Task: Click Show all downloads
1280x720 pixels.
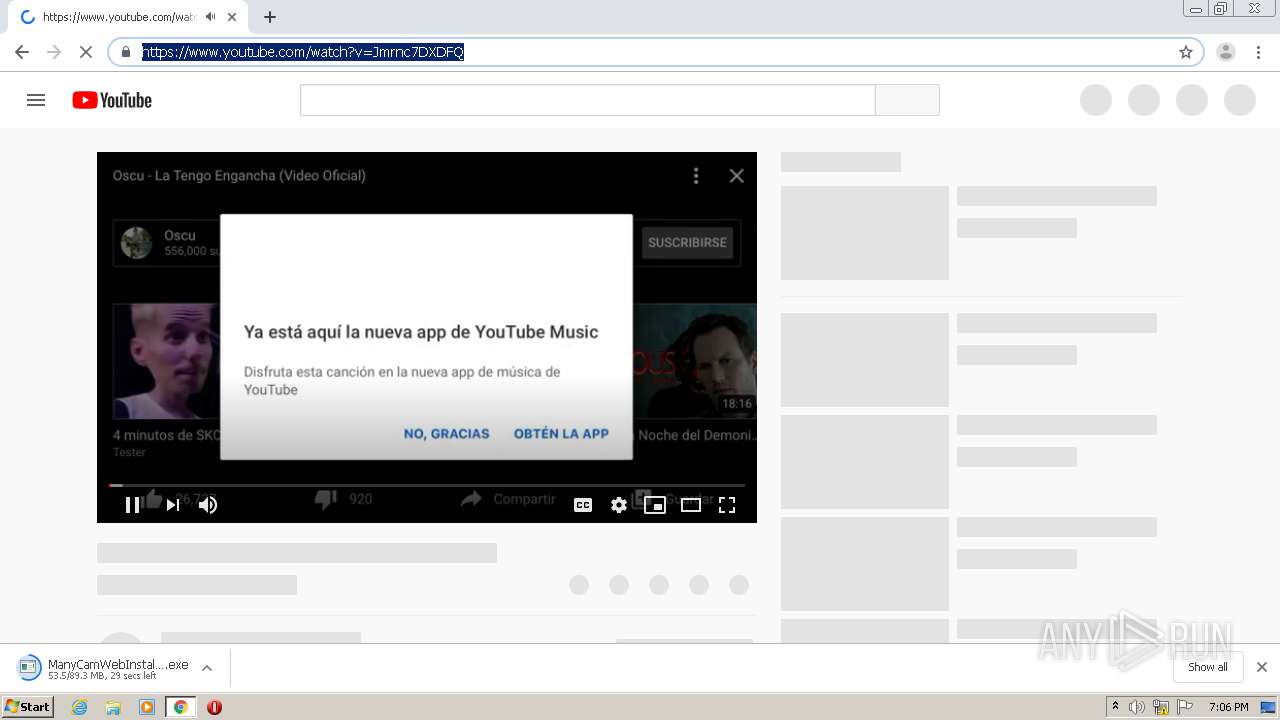Action: pos(1208,667)
